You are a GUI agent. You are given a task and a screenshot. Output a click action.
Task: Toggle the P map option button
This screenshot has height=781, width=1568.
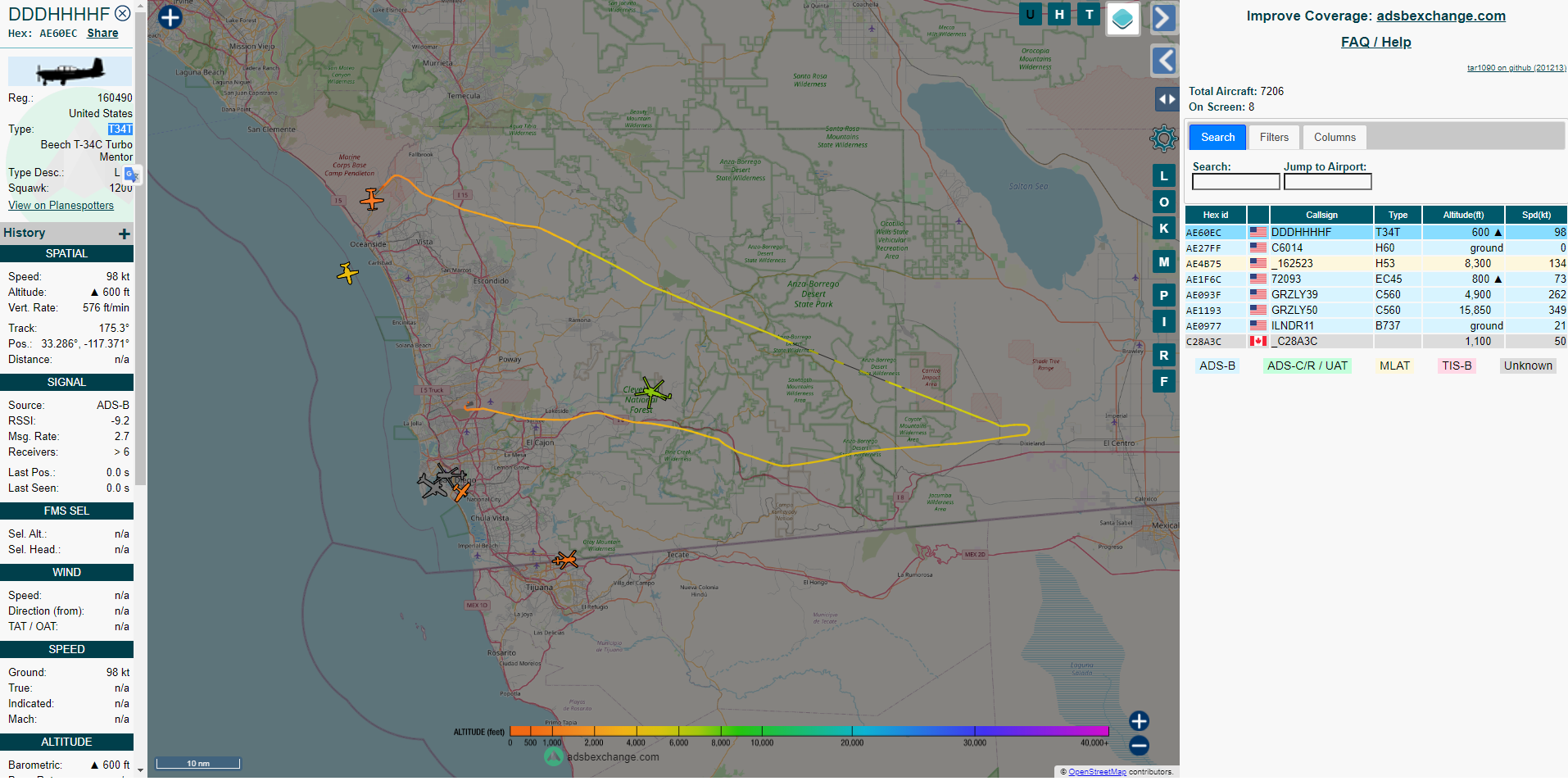1164,296
